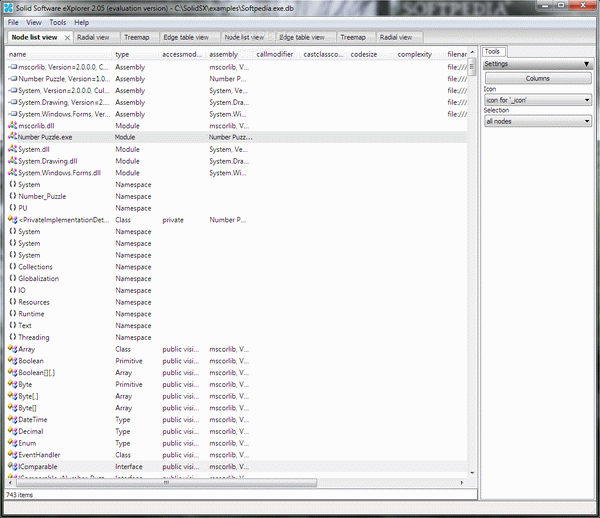Image resolution: width=600 pixels, height=518 pixels.
Task: Click the type icon beside DateTime
Action: point(13,419)
